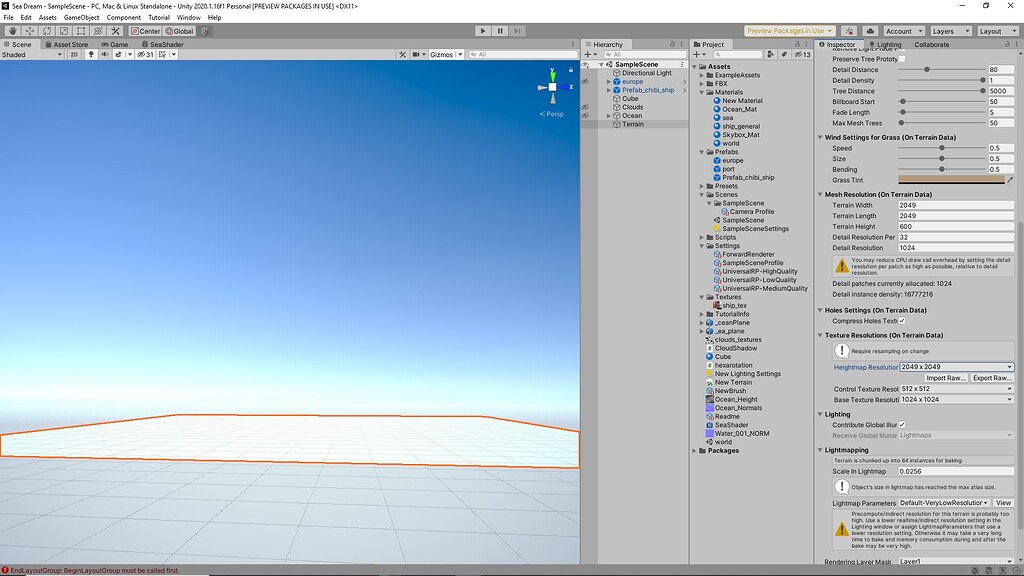1024x576 pixels.
Task: Select the Rect tool
Action: pos(79,31)
